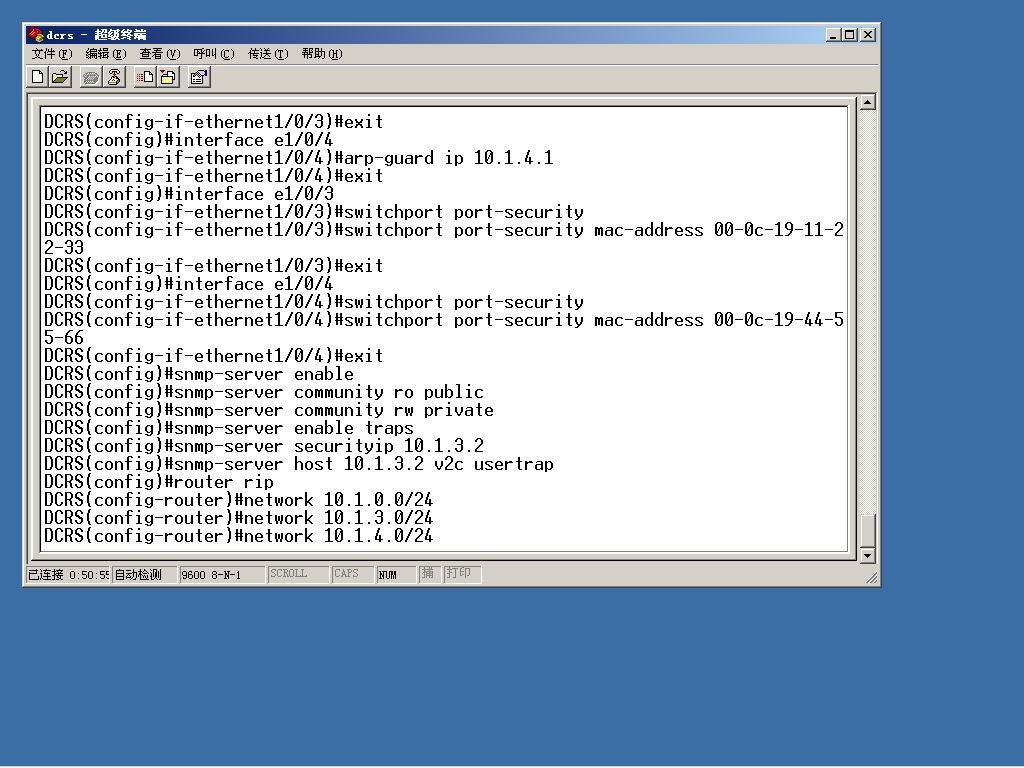1024x768 pixels.
Task: Click the wrapped '2-33' MAC address fragment
Action: [x=64, y=248]
